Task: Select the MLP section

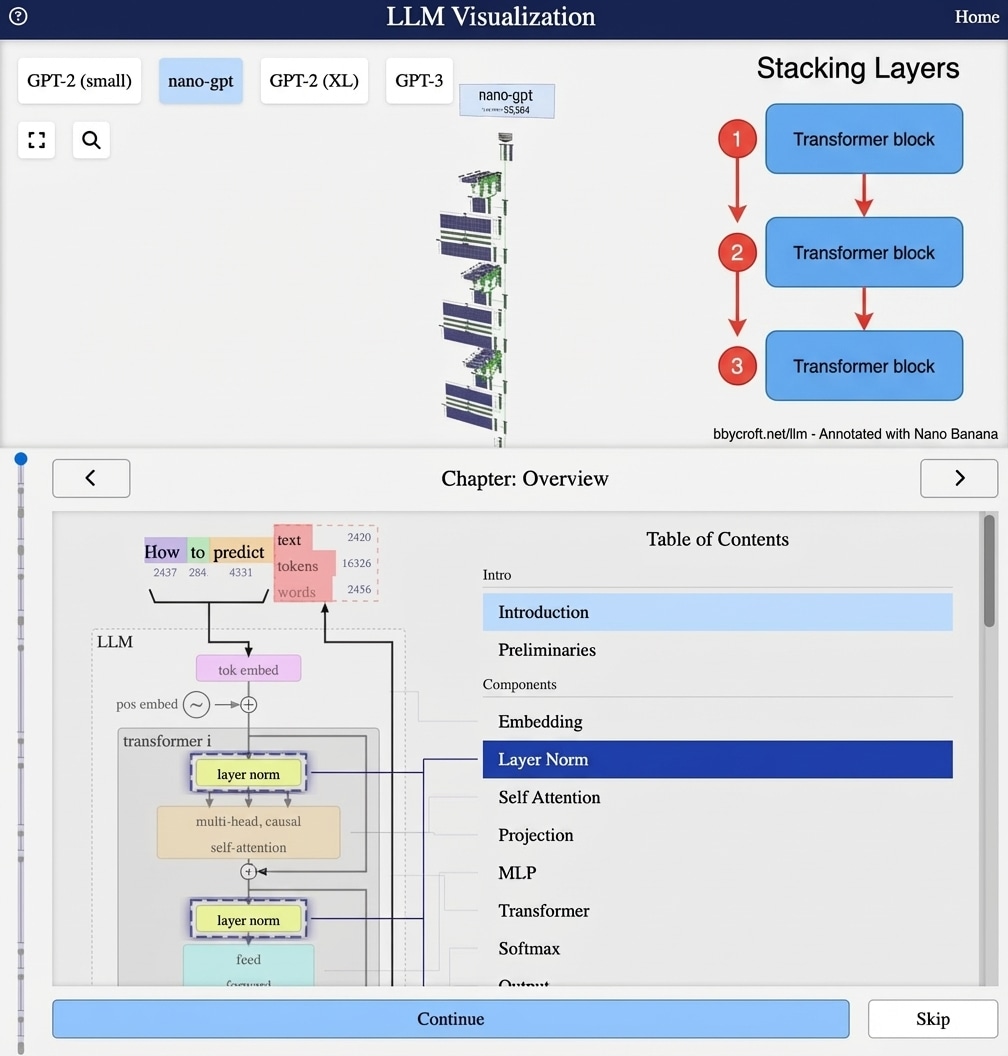Action: pos(517,873)
